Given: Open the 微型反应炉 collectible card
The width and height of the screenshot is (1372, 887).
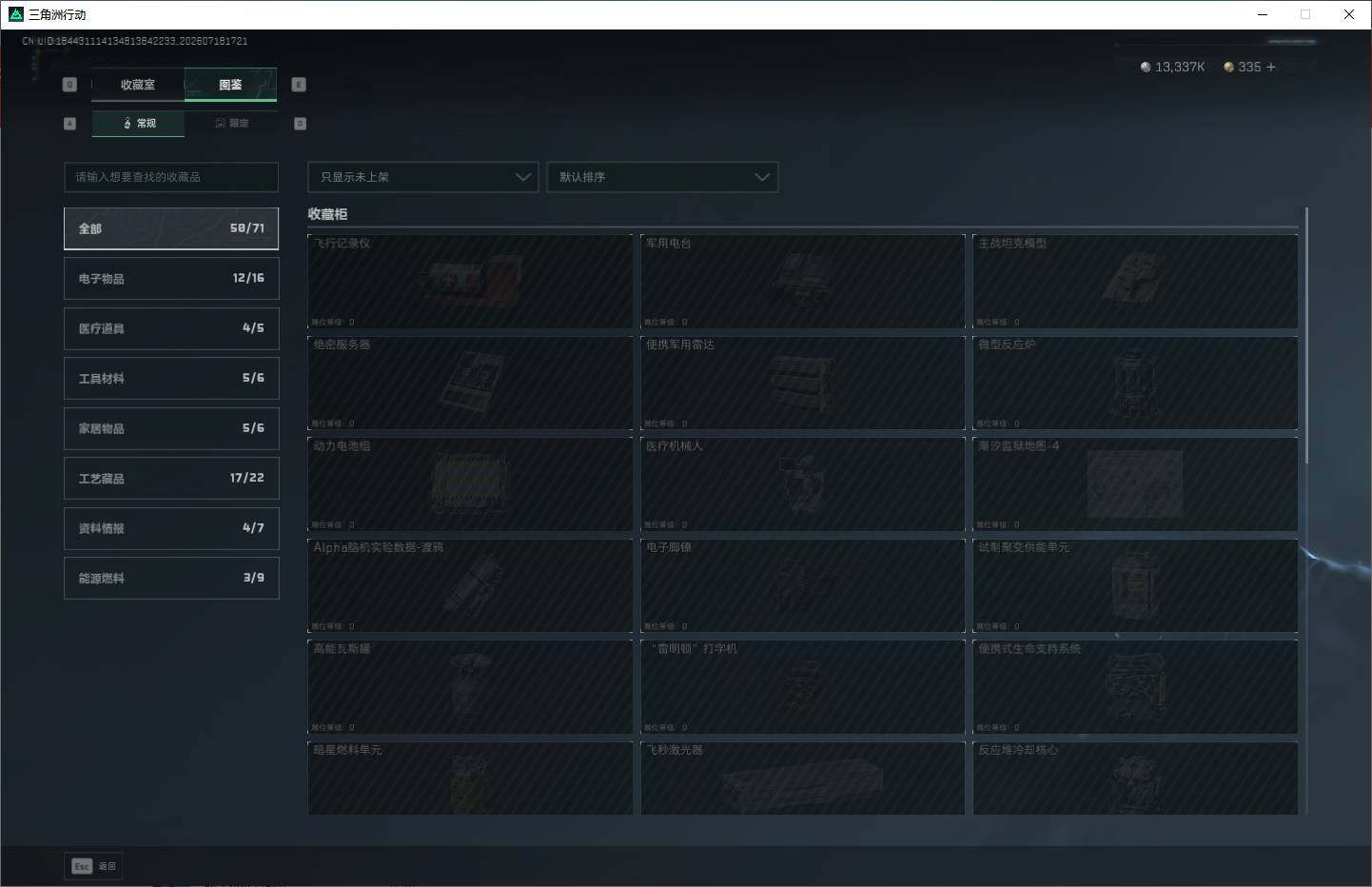Looking at the screenshot, I should pyautogui.click(x=1135, y=383).
